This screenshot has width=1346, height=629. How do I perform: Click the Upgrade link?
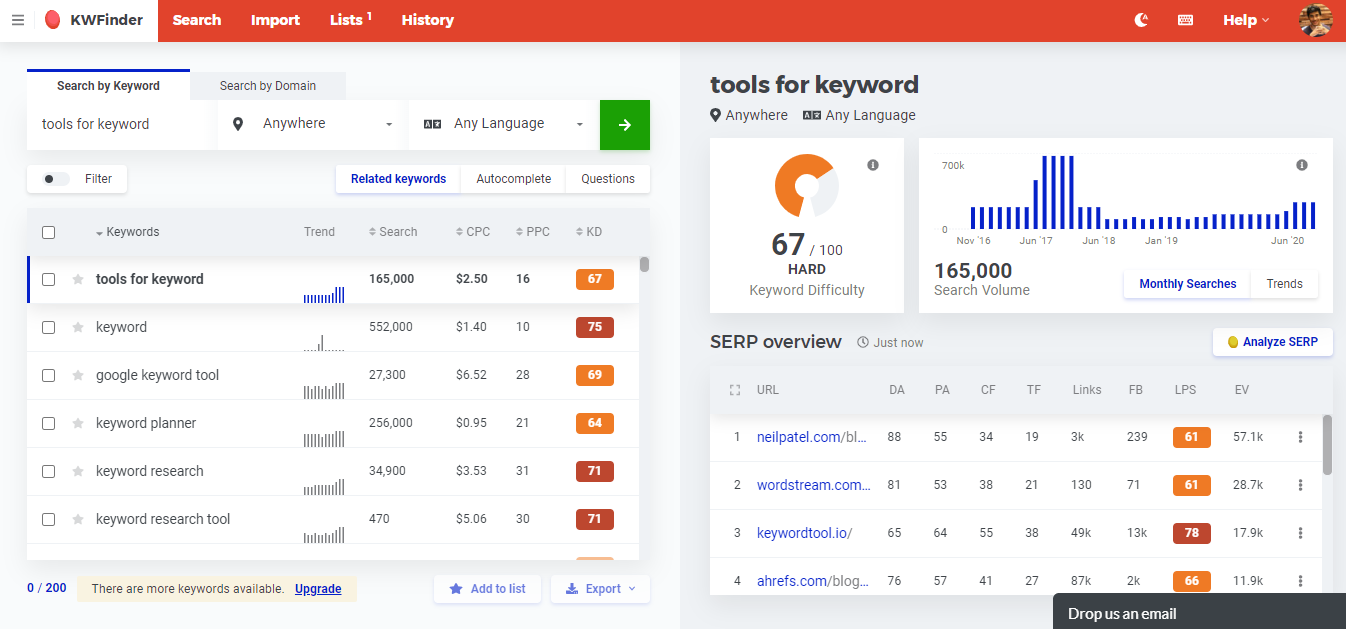click(318, 589)
